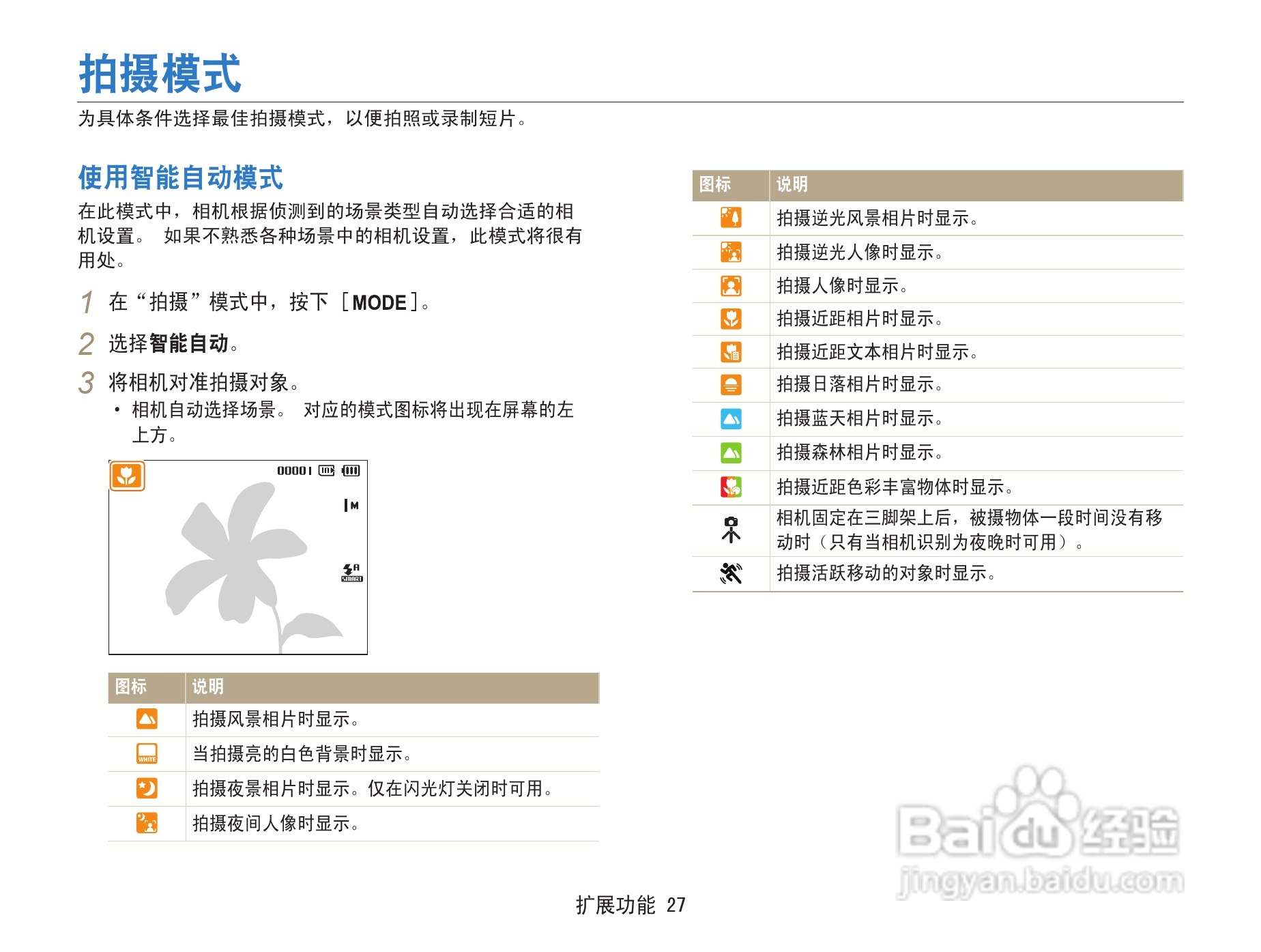Viewport: 1261px width, 952px height.
Task: Click the battery level icon in preview
Action: 351,470
